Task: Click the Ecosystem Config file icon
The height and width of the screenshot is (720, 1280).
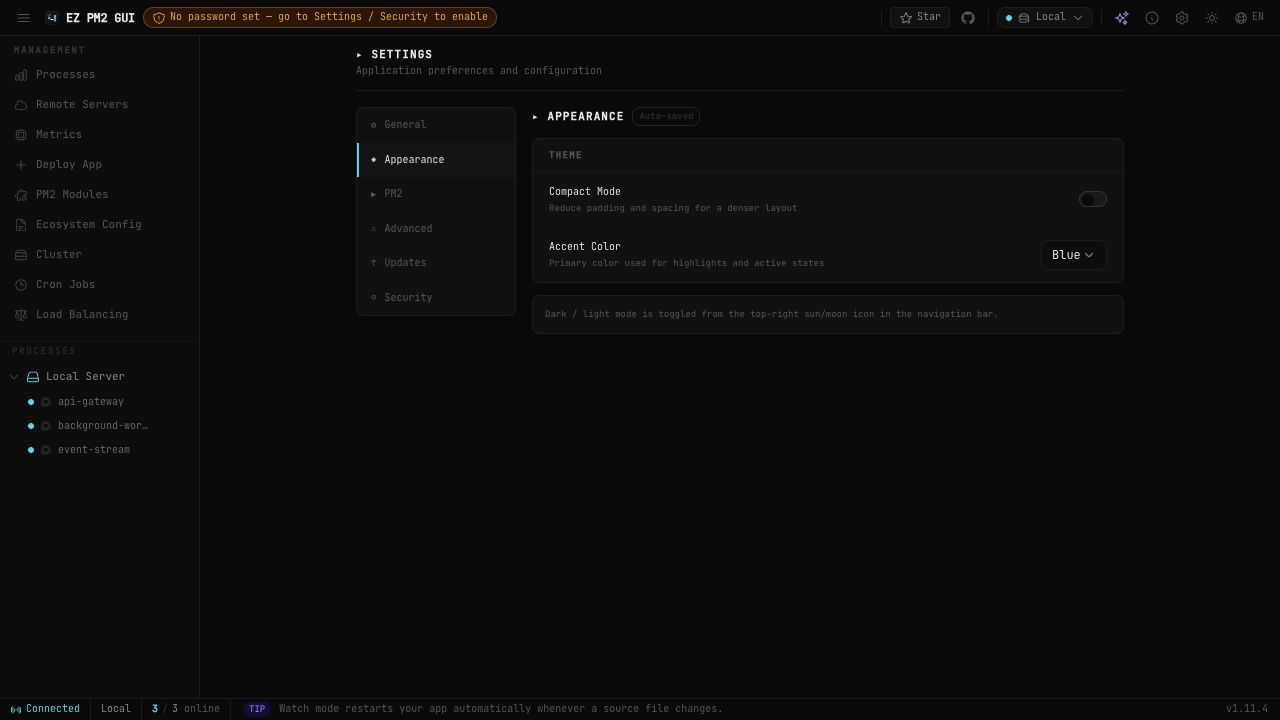Action: point(21,225)
